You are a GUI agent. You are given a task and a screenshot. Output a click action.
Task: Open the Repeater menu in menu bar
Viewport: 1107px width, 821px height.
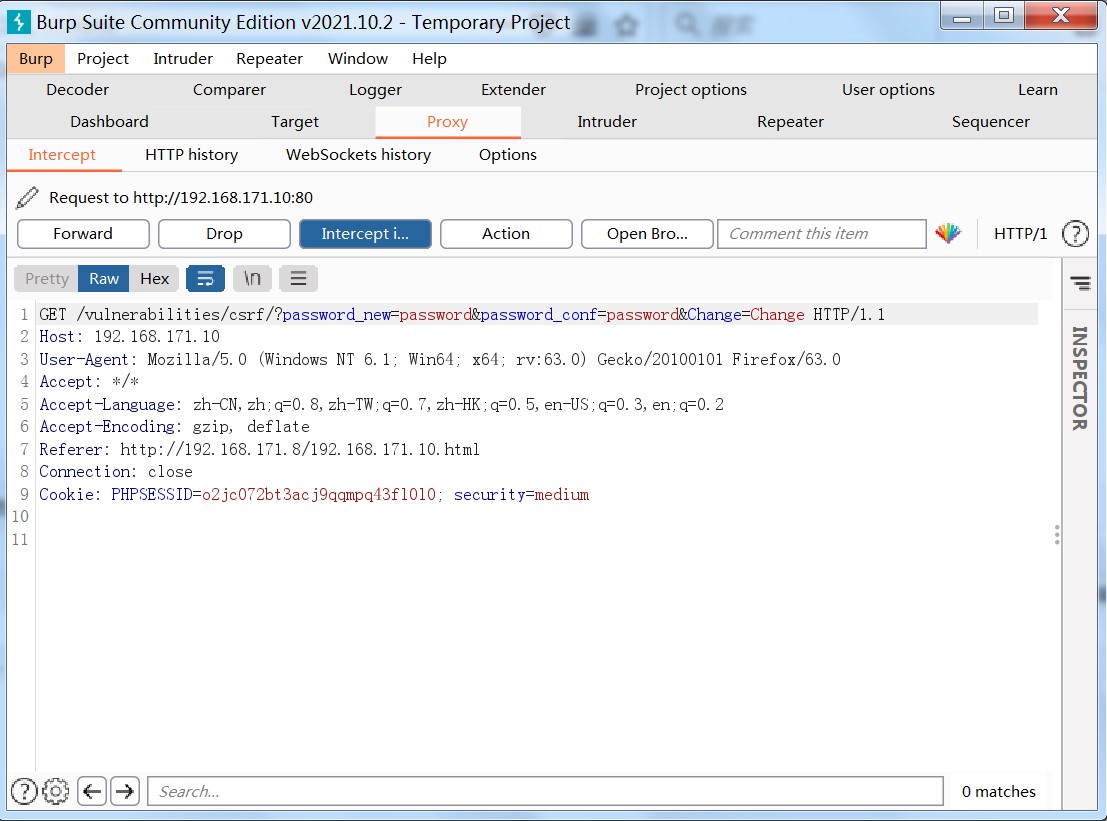269,59
